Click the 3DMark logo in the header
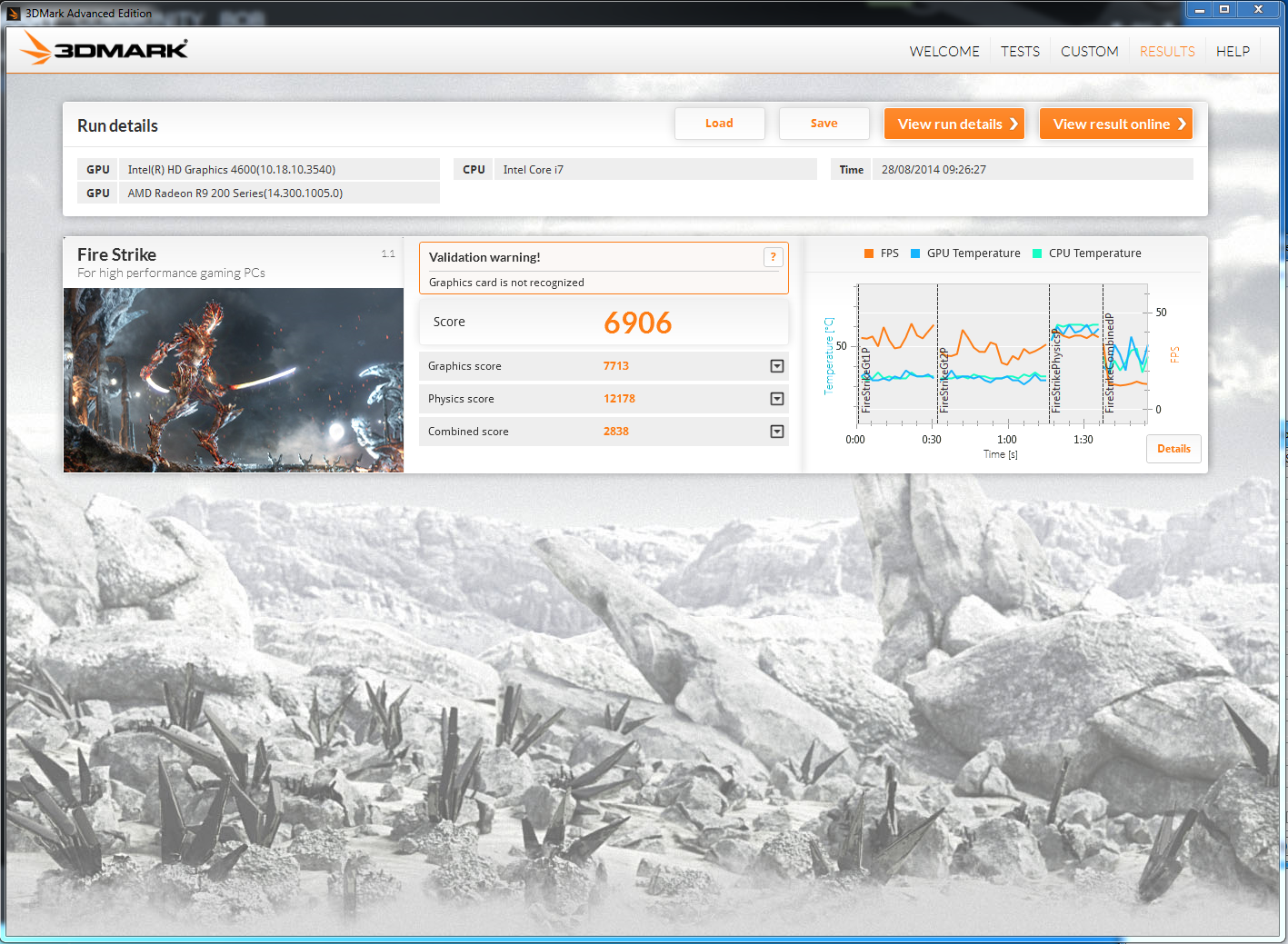1288x944 pixels. point(105,48)
